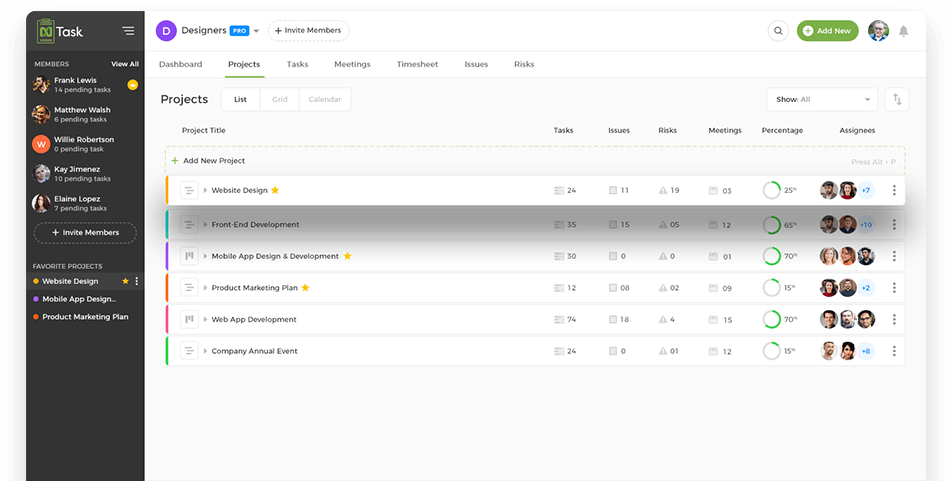Click list-view icon of Website Design row
Viewport: 952px width, 481px height.
tap(189, 190)
